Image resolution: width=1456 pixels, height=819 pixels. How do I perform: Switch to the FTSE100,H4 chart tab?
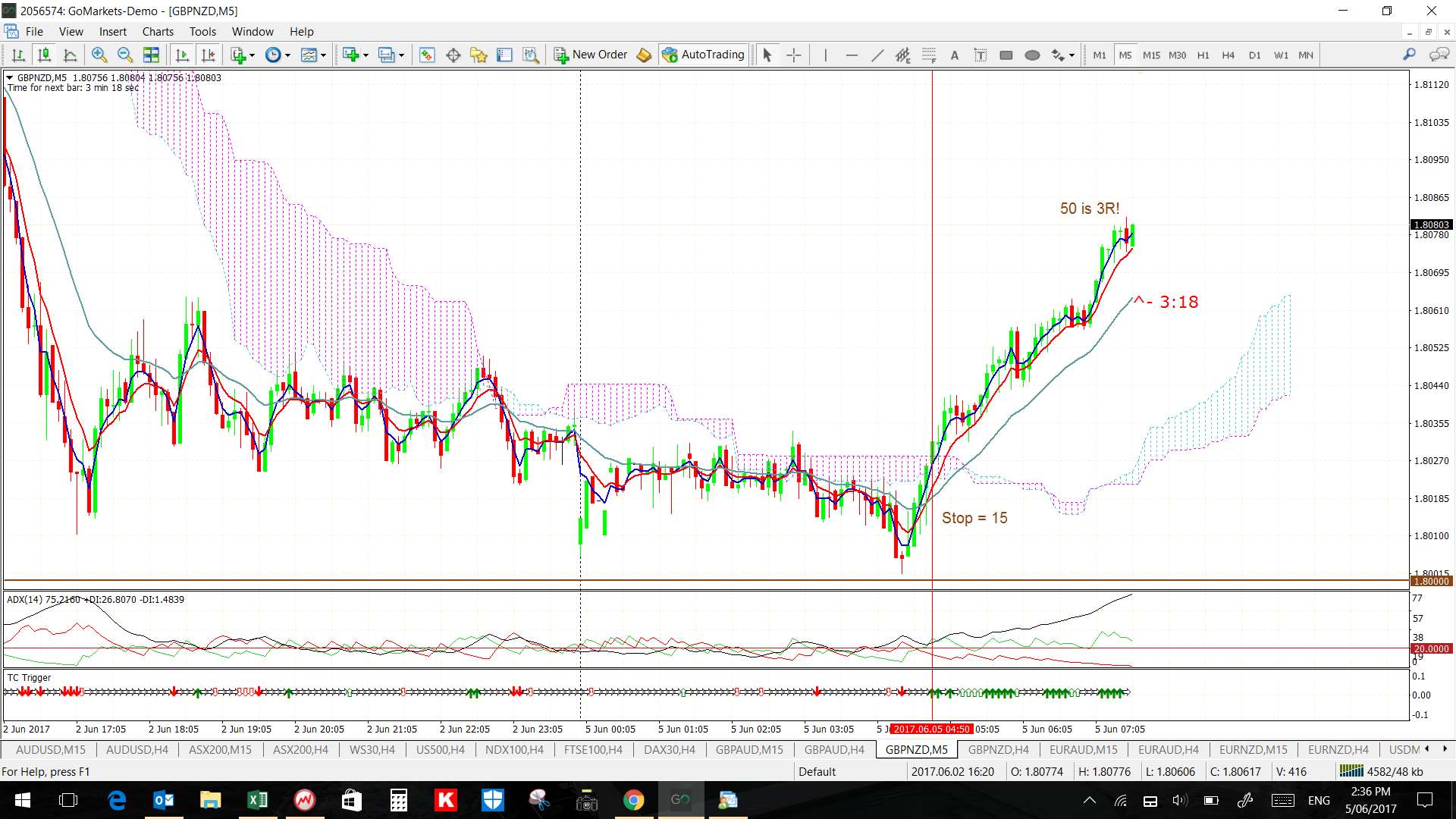click(593, 749)
